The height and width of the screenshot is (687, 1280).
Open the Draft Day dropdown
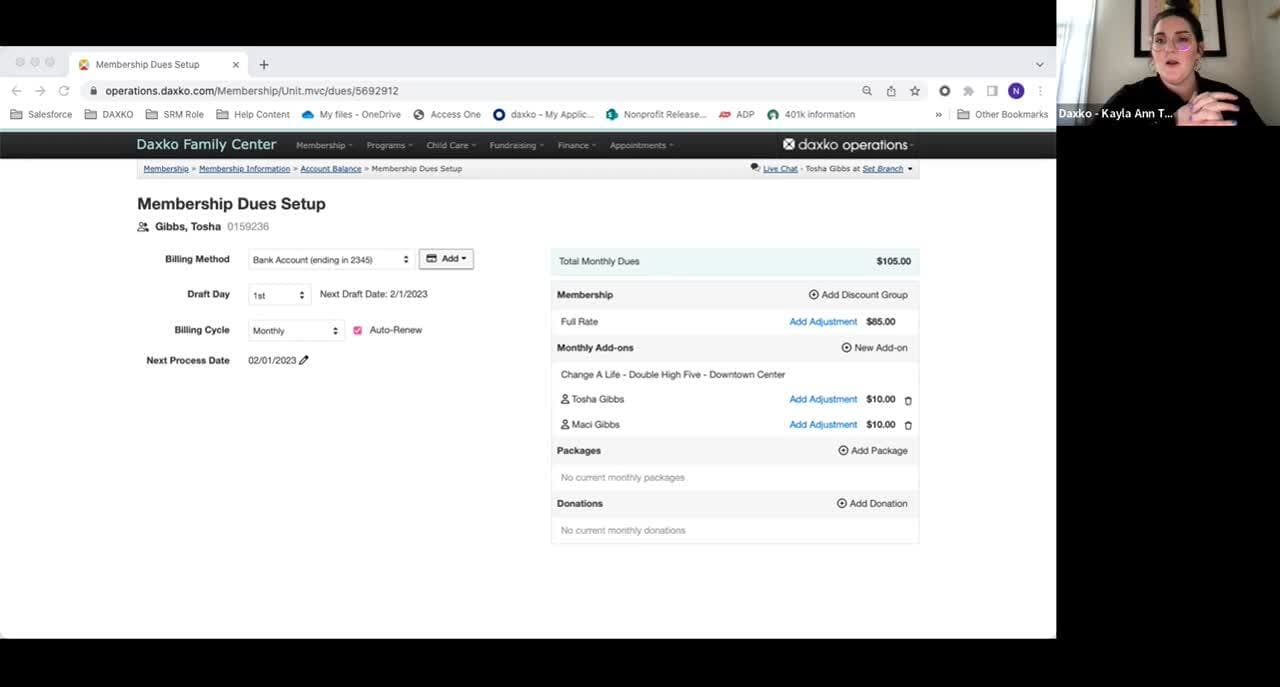click(x=279, y=295)
